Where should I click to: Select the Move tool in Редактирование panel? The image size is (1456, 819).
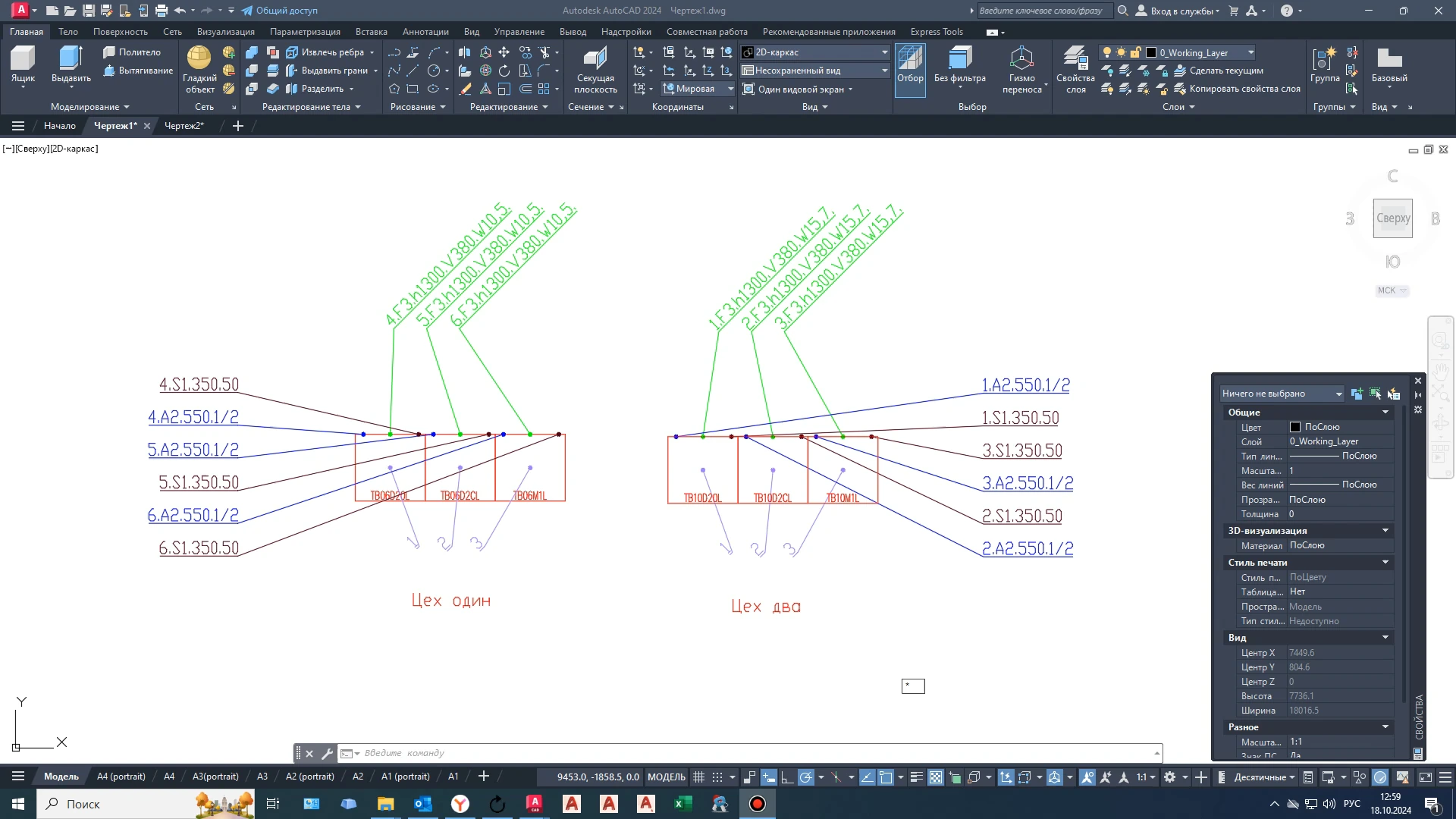pos(504,52)
